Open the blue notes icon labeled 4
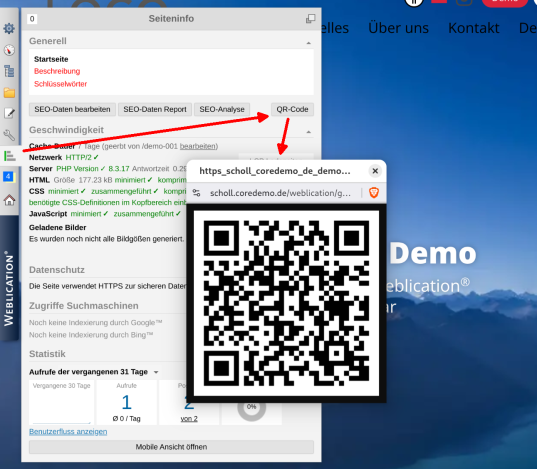The width and height of the screenshot is (537, 469). click(9, 177)
